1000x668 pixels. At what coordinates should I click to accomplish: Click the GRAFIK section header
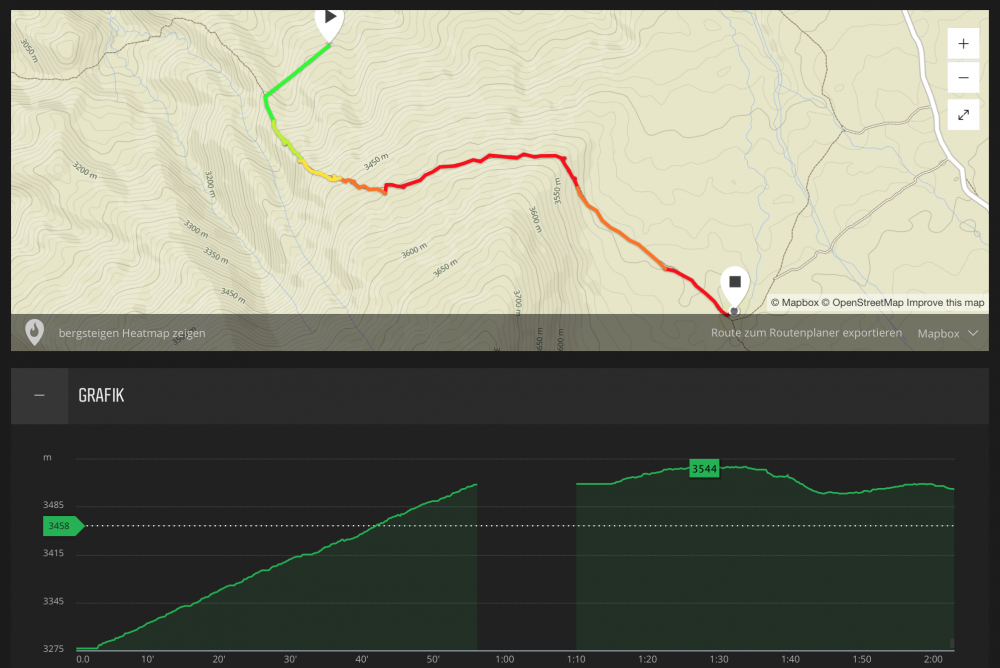(x=101, y=396)
